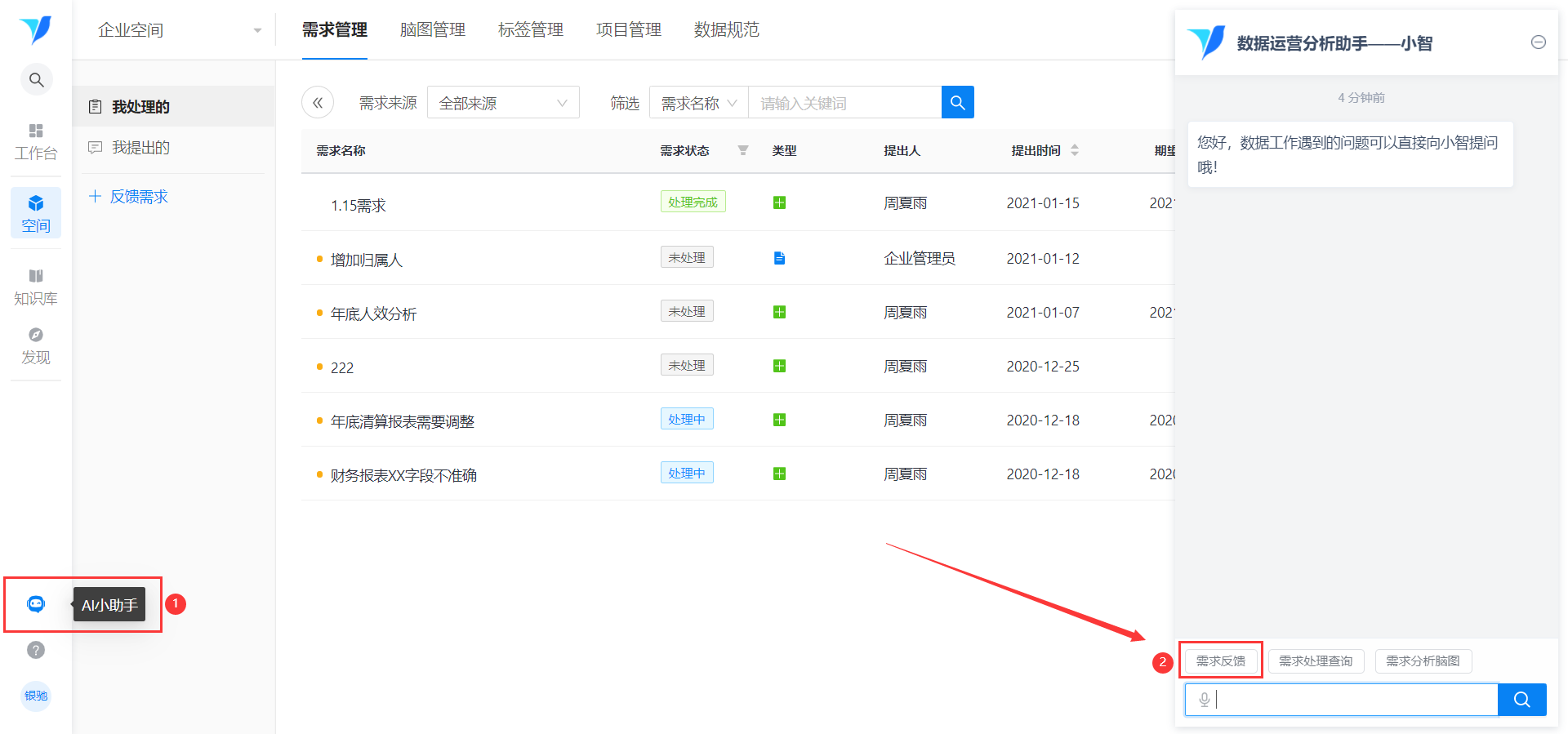This screenshot has height=734, width=1568.
Task: Click the 提出人 column header
Action: pyautogui.click(x=902, y=151)
